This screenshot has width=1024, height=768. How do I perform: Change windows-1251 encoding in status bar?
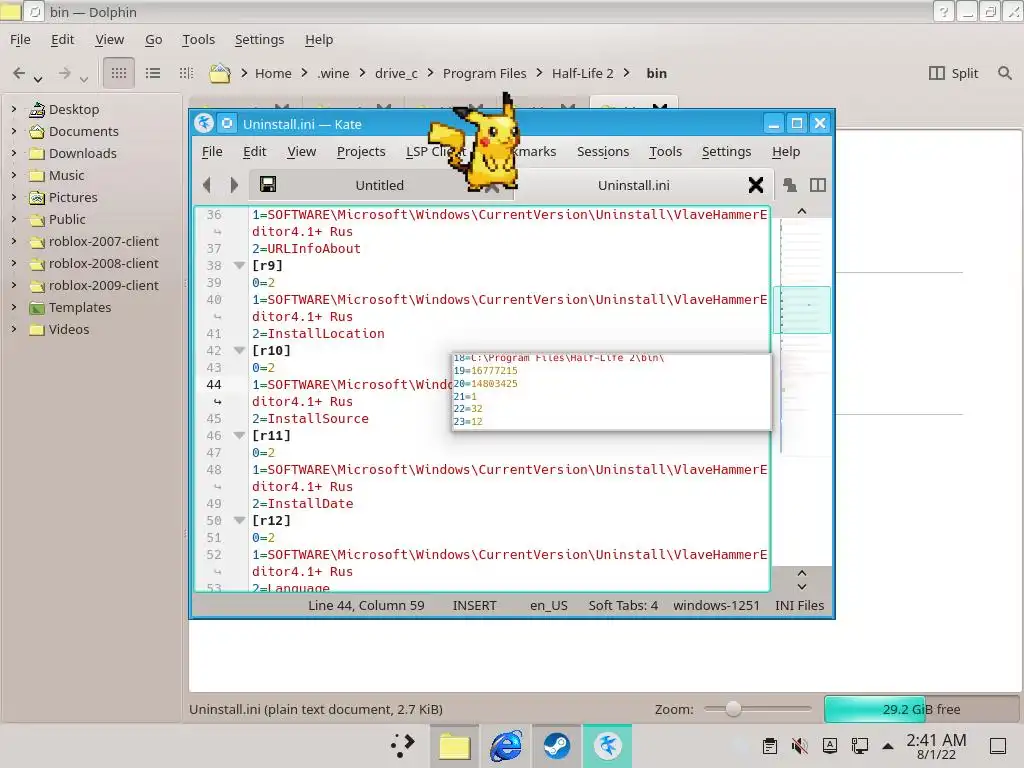pyautogui.click(x=716, y=605)
